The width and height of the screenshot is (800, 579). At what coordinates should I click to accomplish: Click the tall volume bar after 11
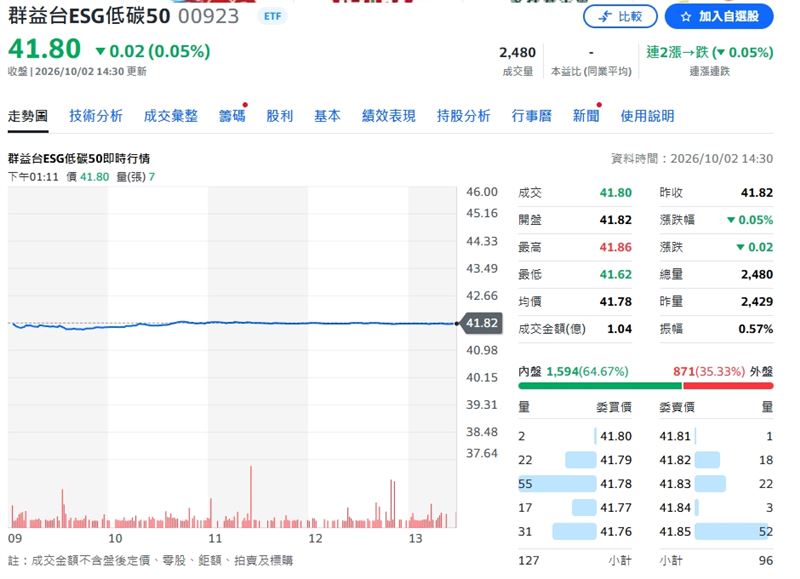(x=251, y=496)
